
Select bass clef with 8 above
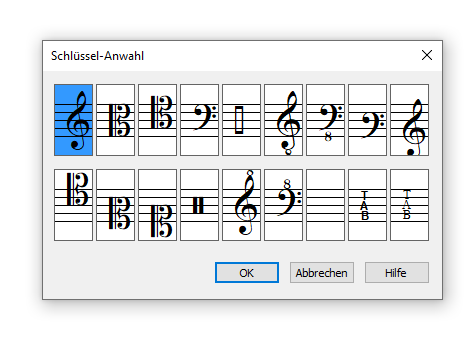point(283,205)
